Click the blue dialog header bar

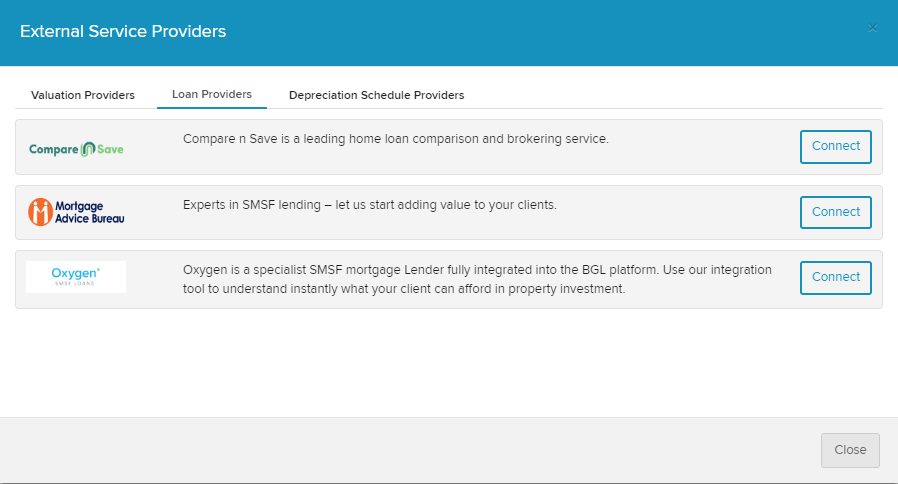[x=550, y=32]
